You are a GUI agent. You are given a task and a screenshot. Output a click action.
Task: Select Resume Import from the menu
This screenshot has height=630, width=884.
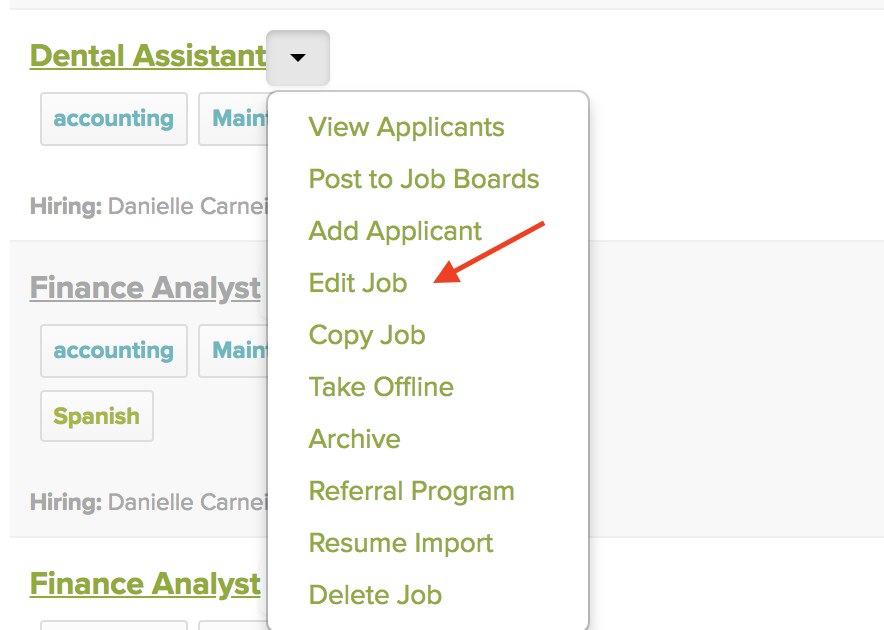click(400, 543)
